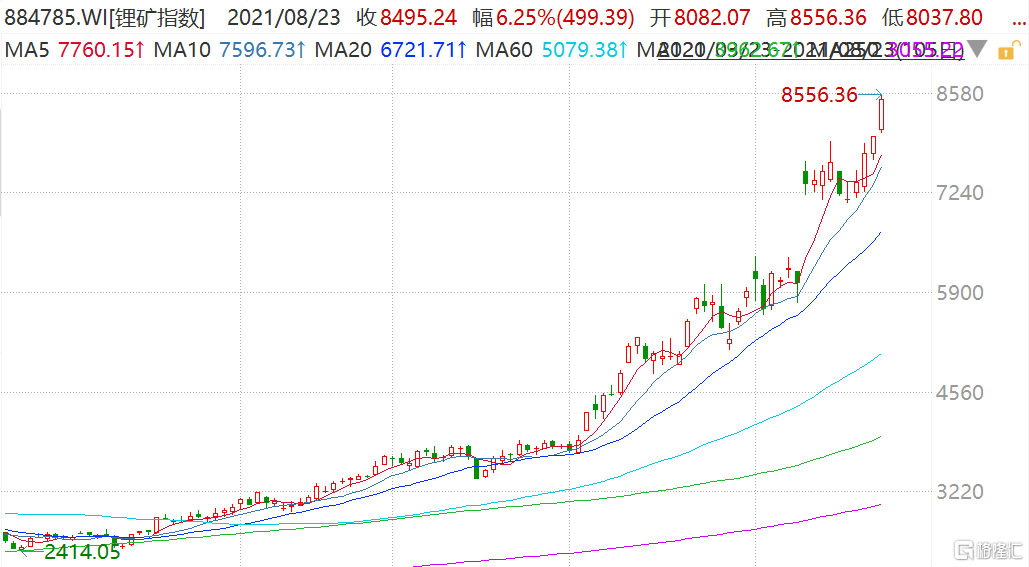Select the MA20 6721.71 indicator label

pos(390,50)
